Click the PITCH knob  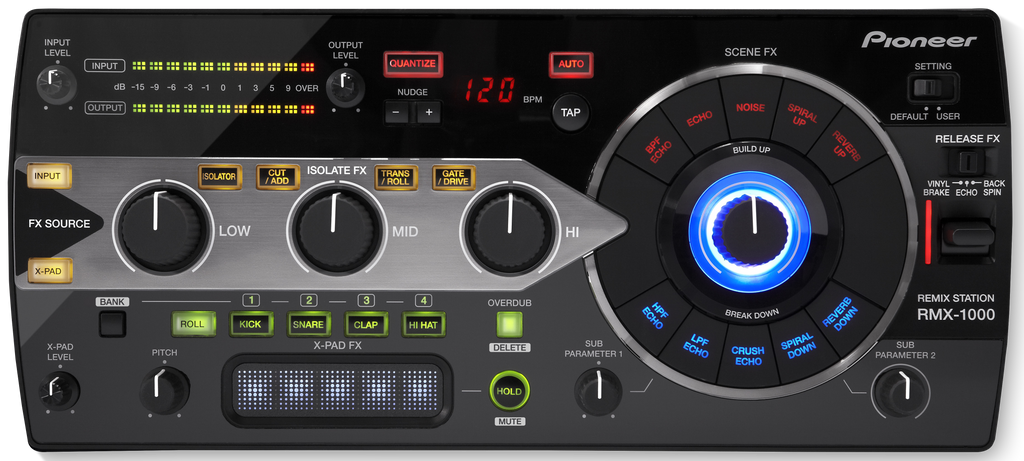pos(164,390)
